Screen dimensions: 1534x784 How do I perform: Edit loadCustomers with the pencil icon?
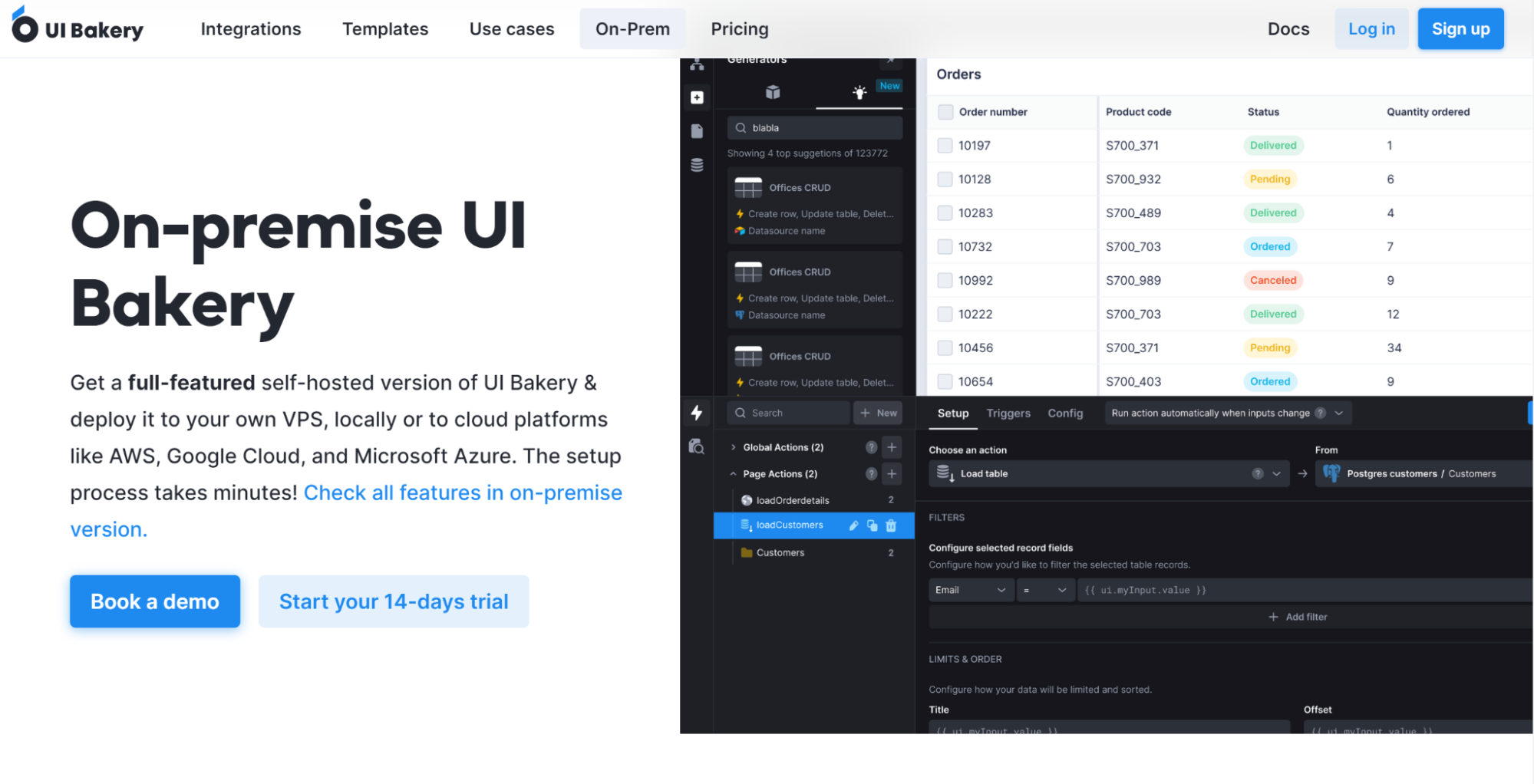click(x=853, y=525)
